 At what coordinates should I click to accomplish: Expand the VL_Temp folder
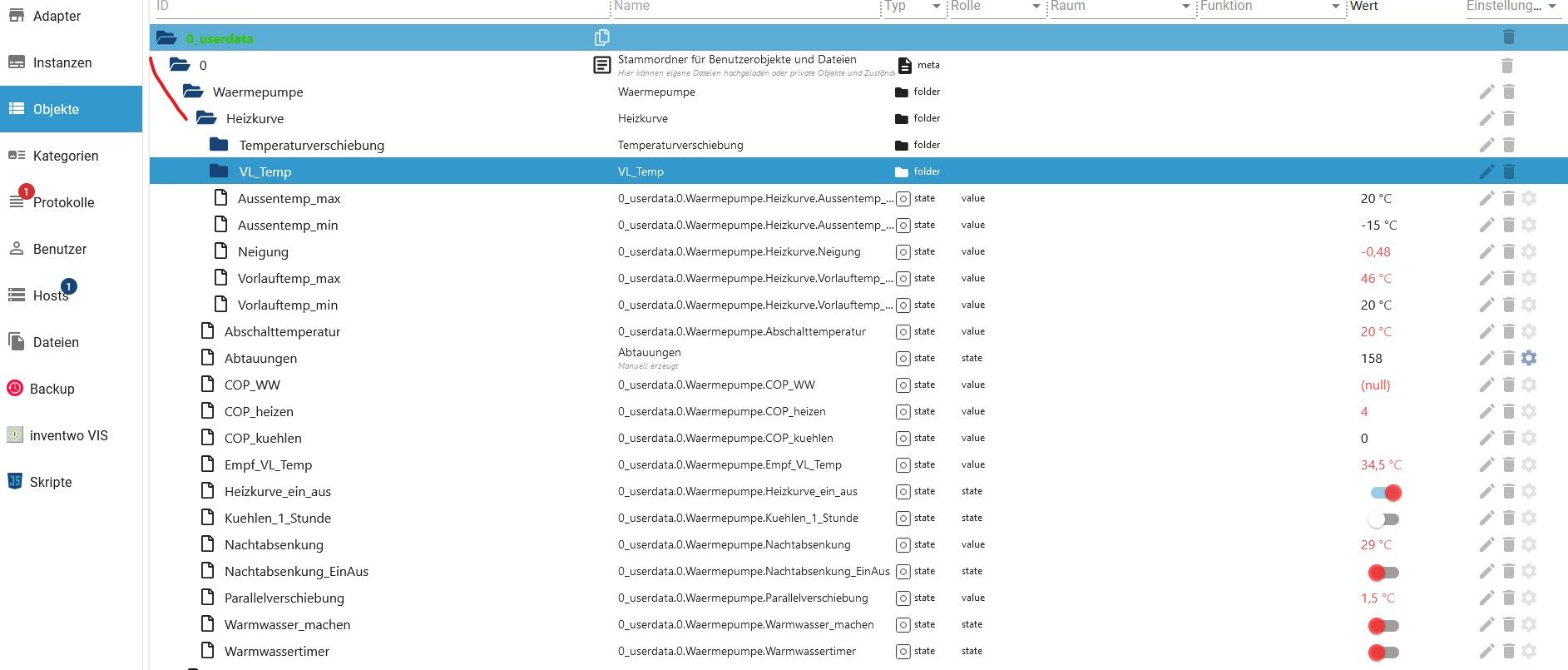click(219, 171)
